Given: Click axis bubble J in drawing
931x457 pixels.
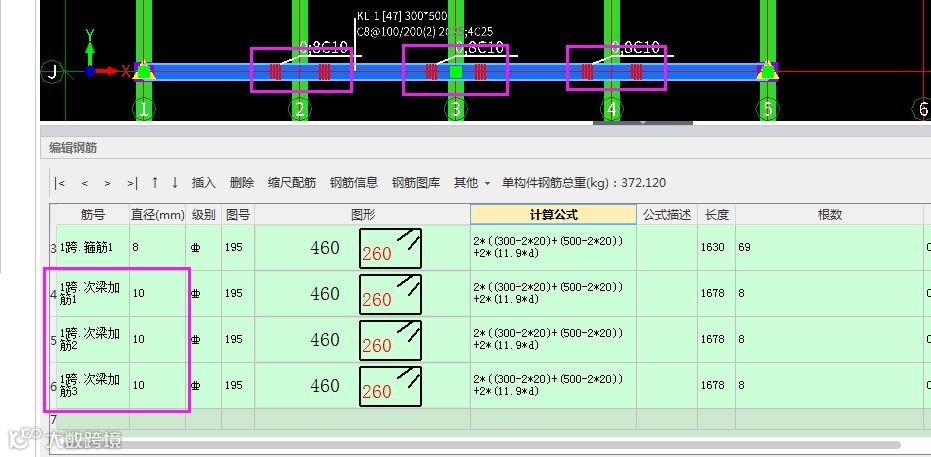Looking at the screenshot, I should click(x=52, y=72).
